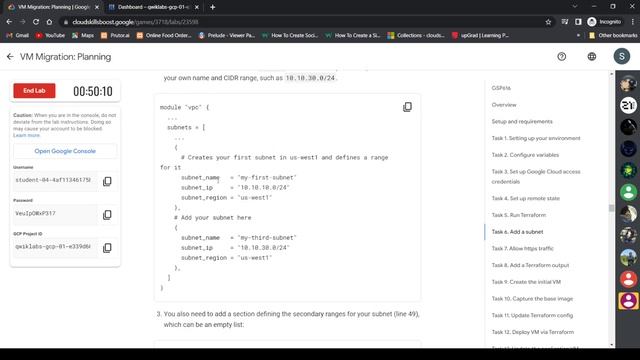Click the password field value

click(56, 213)
